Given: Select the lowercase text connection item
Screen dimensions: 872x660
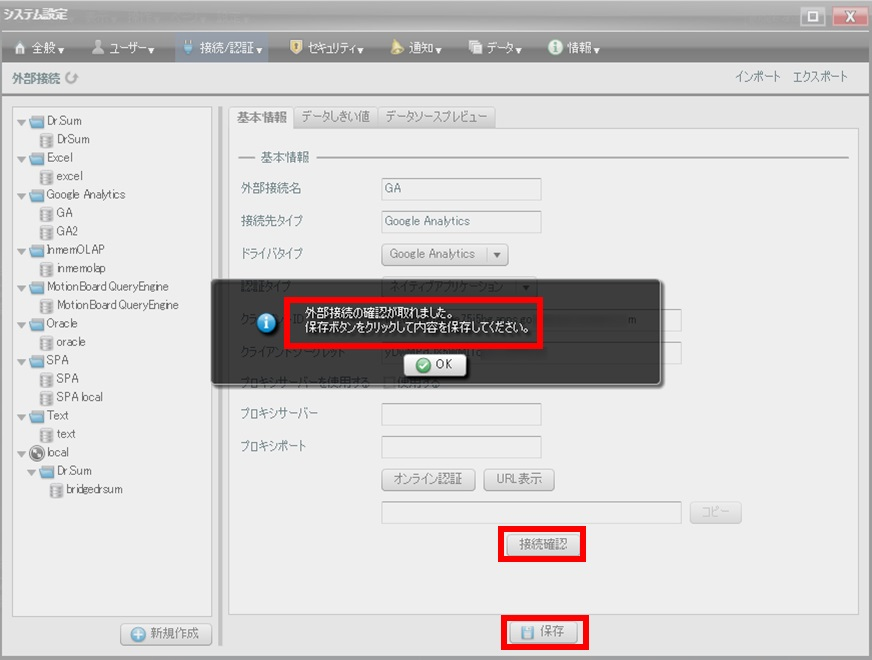Looking at the screenshot, I should 66,434.
